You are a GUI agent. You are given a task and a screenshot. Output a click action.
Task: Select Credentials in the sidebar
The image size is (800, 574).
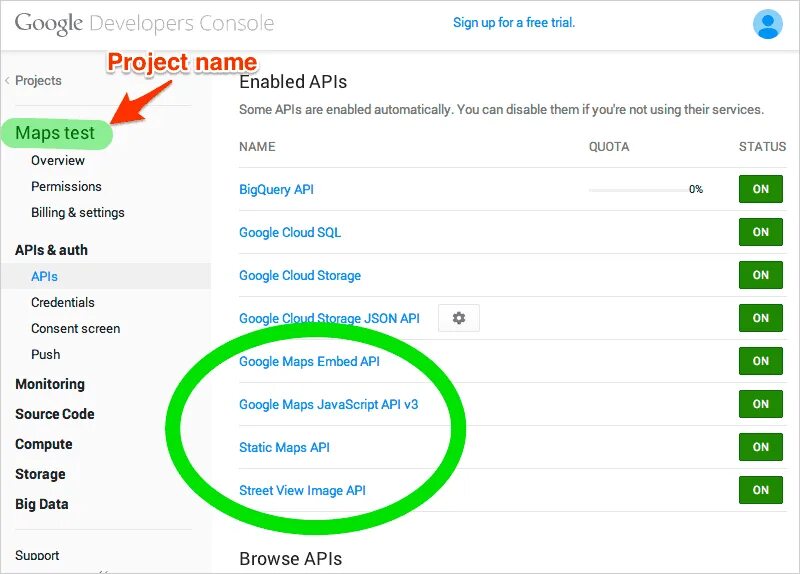coord(63,302)
